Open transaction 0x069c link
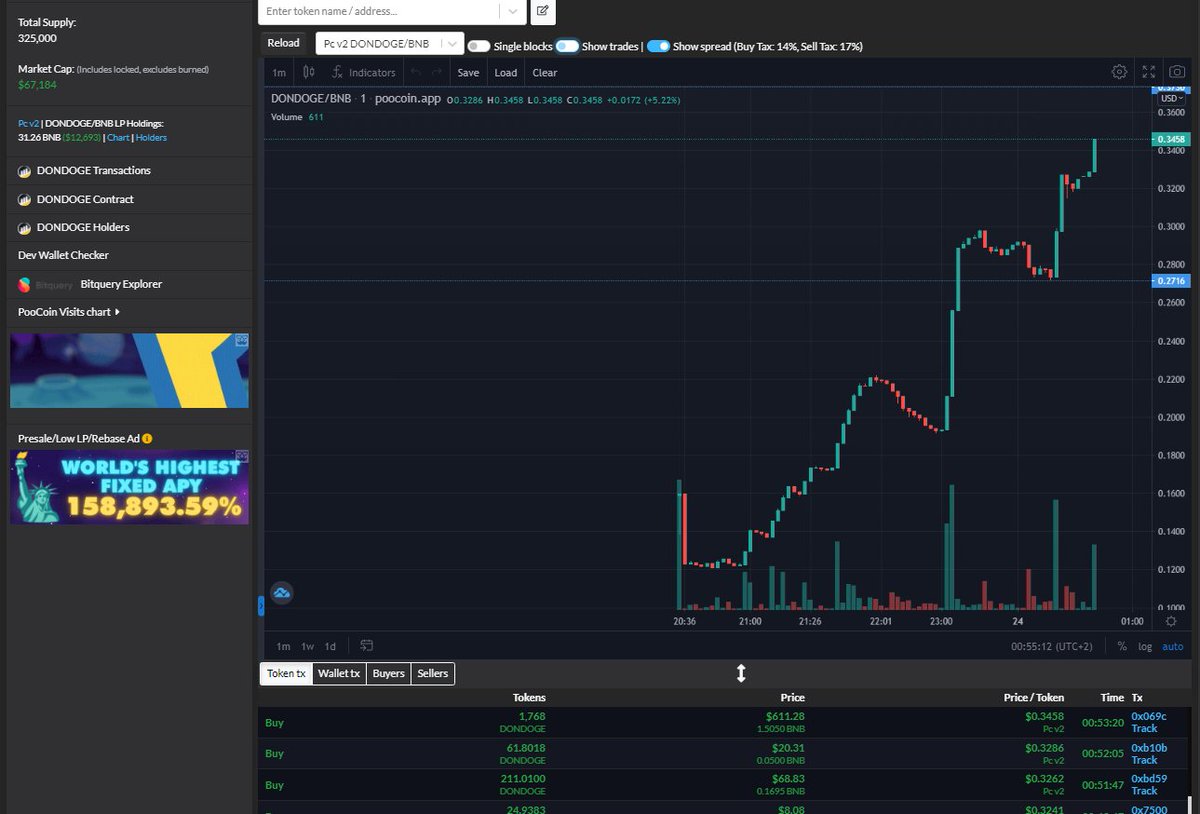The image size is (1200, 814). [x=1149, y=716]
